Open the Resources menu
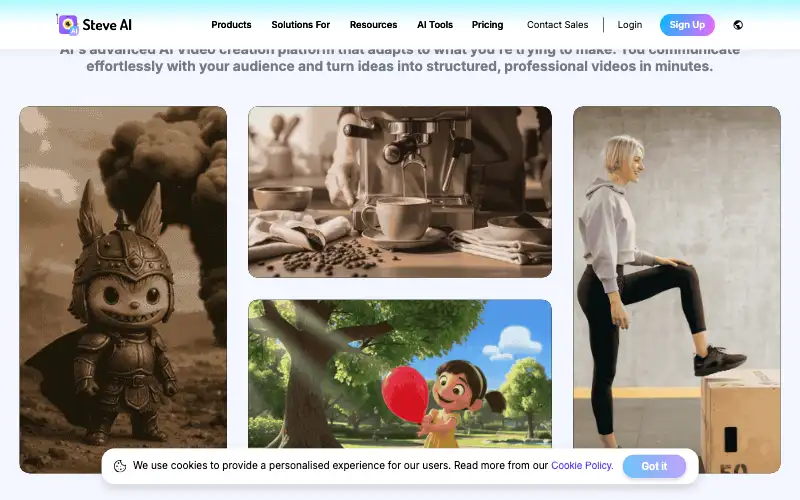 373,24
